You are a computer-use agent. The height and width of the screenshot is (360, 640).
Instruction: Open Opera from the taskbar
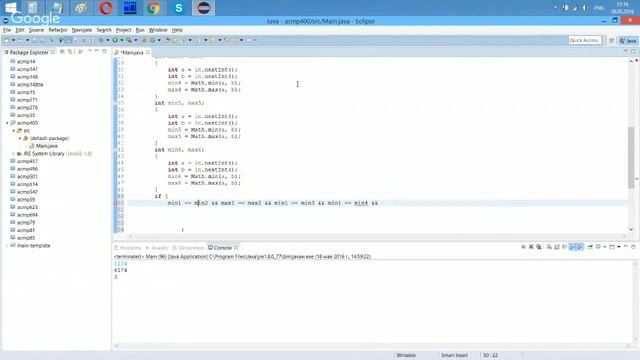coord(106,8)
